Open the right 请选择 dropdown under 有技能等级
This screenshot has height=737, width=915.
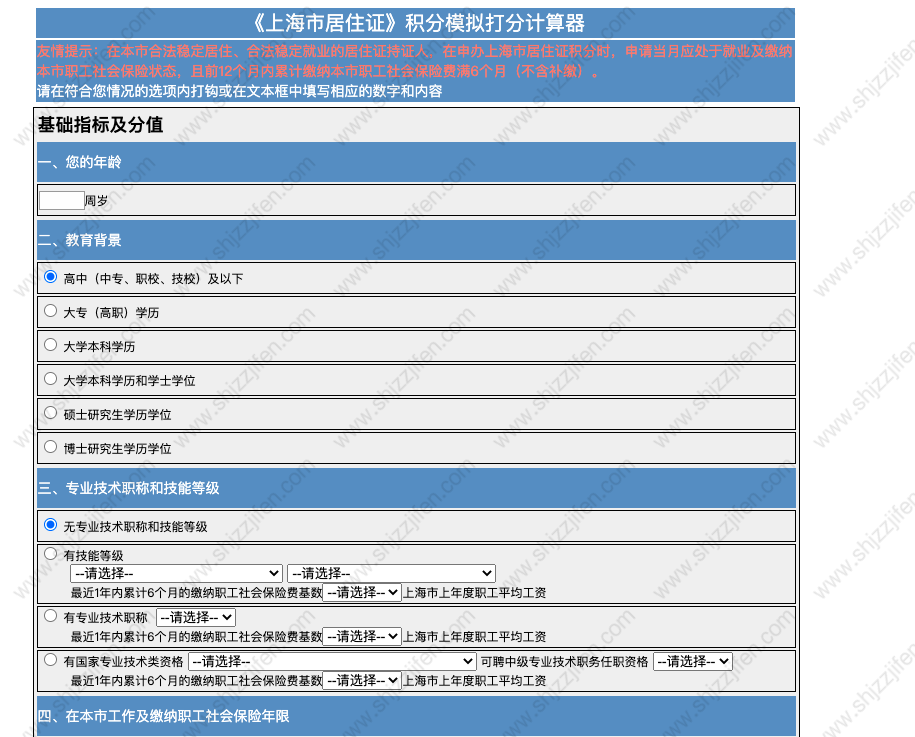click(391, 573)
